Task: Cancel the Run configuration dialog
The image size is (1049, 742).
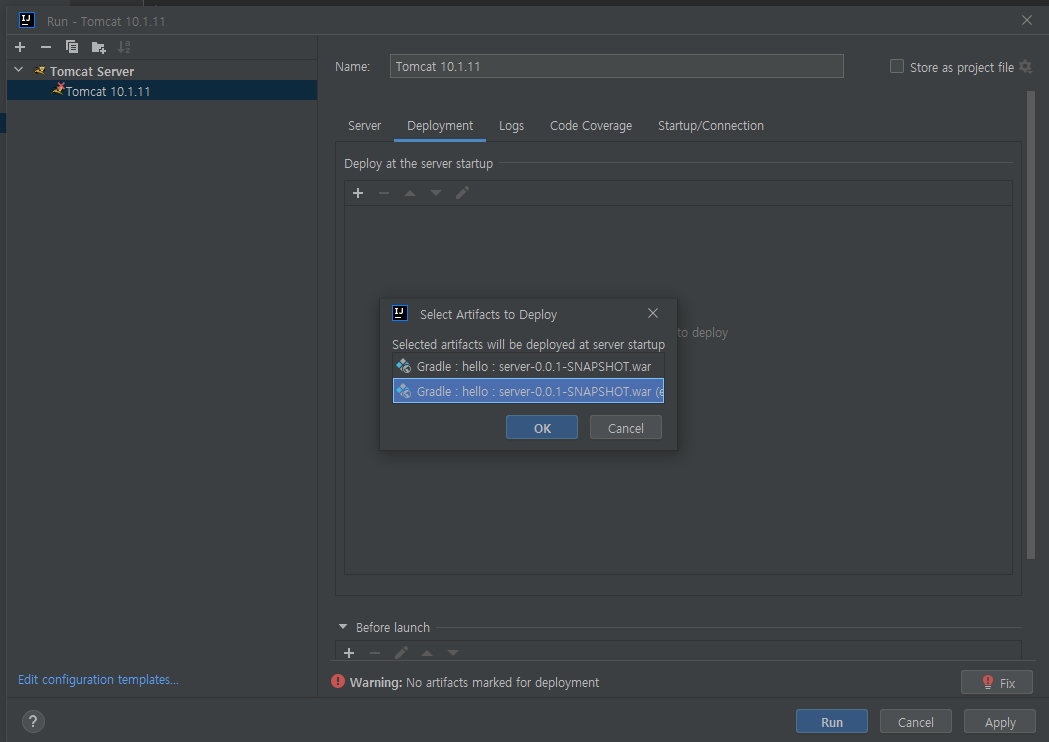Action: click(915, 721)
